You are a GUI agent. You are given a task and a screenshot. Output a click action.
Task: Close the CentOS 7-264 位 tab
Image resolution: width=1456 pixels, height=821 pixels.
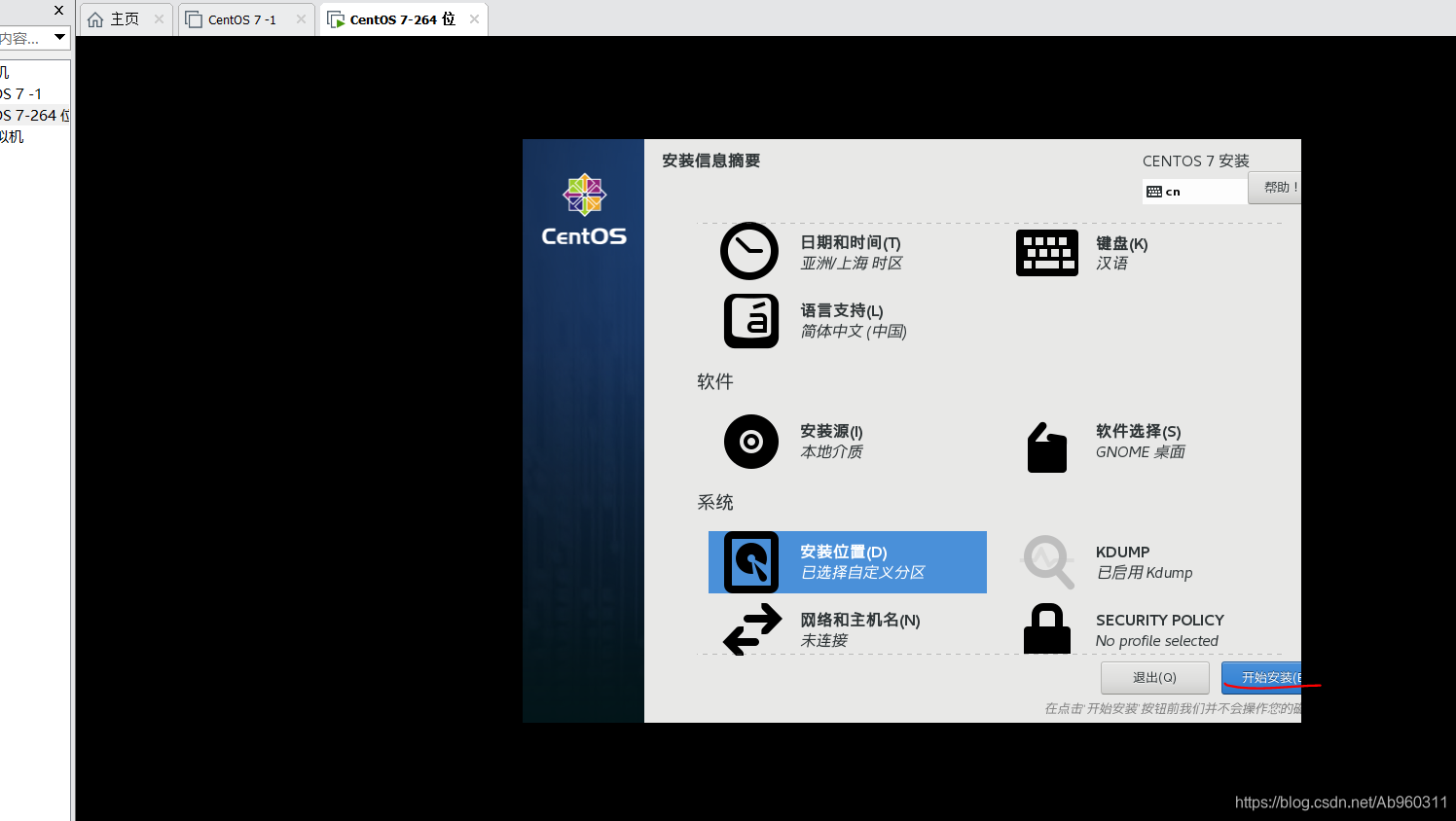[x=474, y=18]
